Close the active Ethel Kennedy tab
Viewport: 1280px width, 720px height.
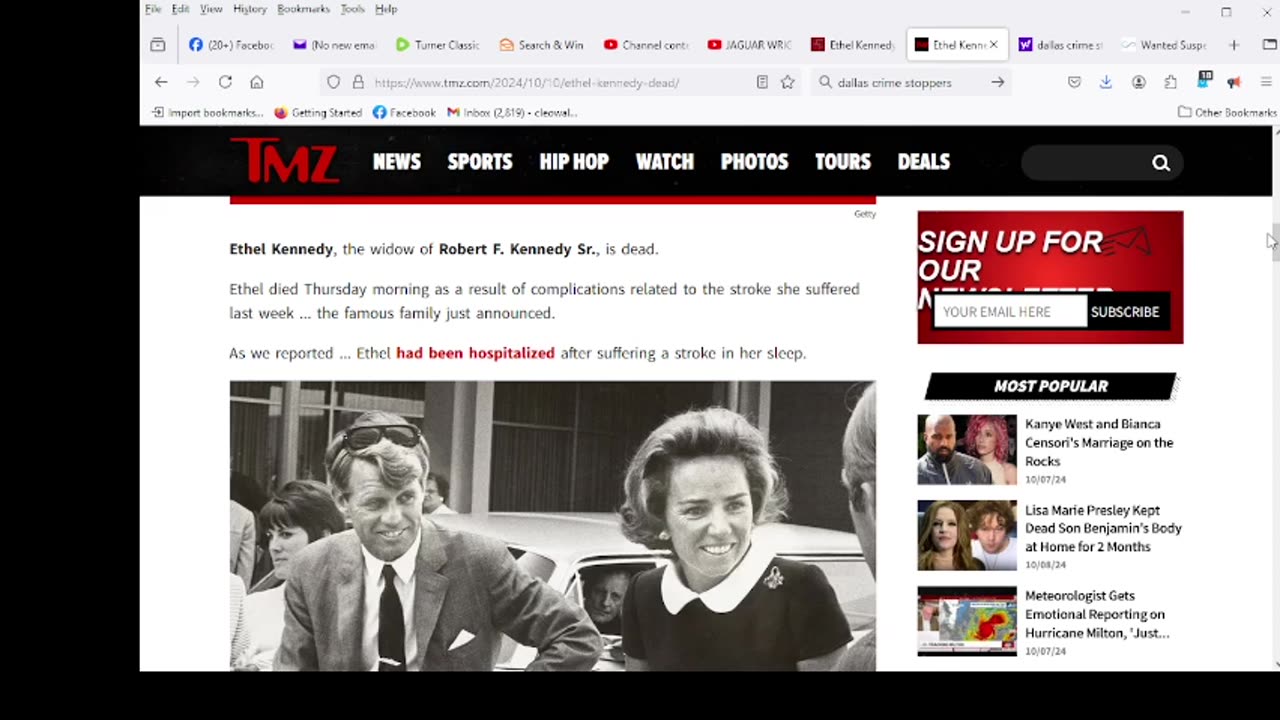(x=993, y=45)
